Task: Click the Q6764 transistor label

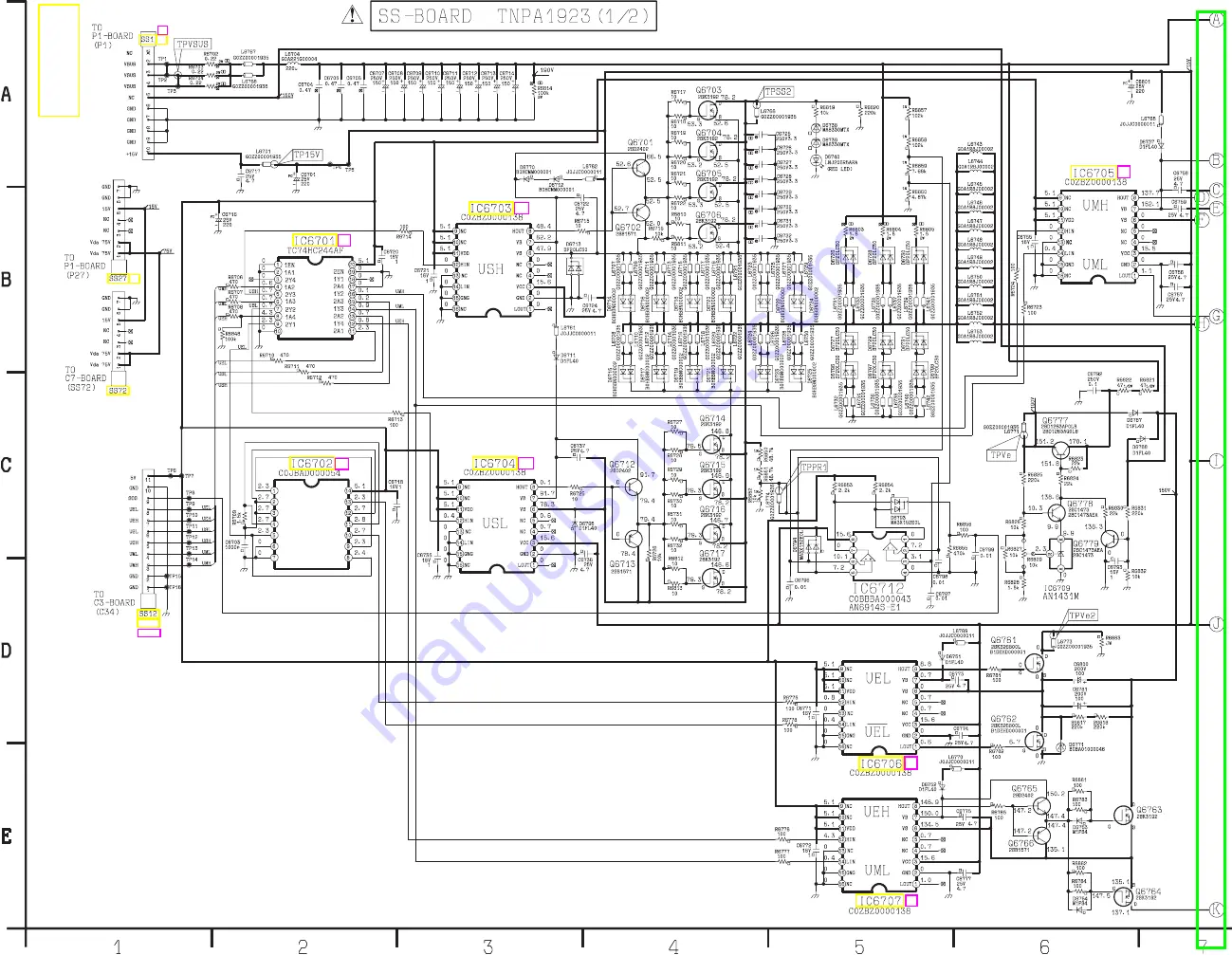Action: pos(1149,891)
